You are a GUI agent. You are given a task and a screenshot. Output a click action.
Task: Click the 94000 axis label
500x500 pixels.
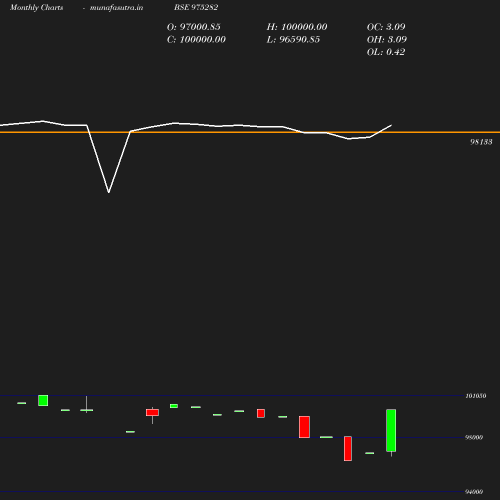[x=474, y=492]
